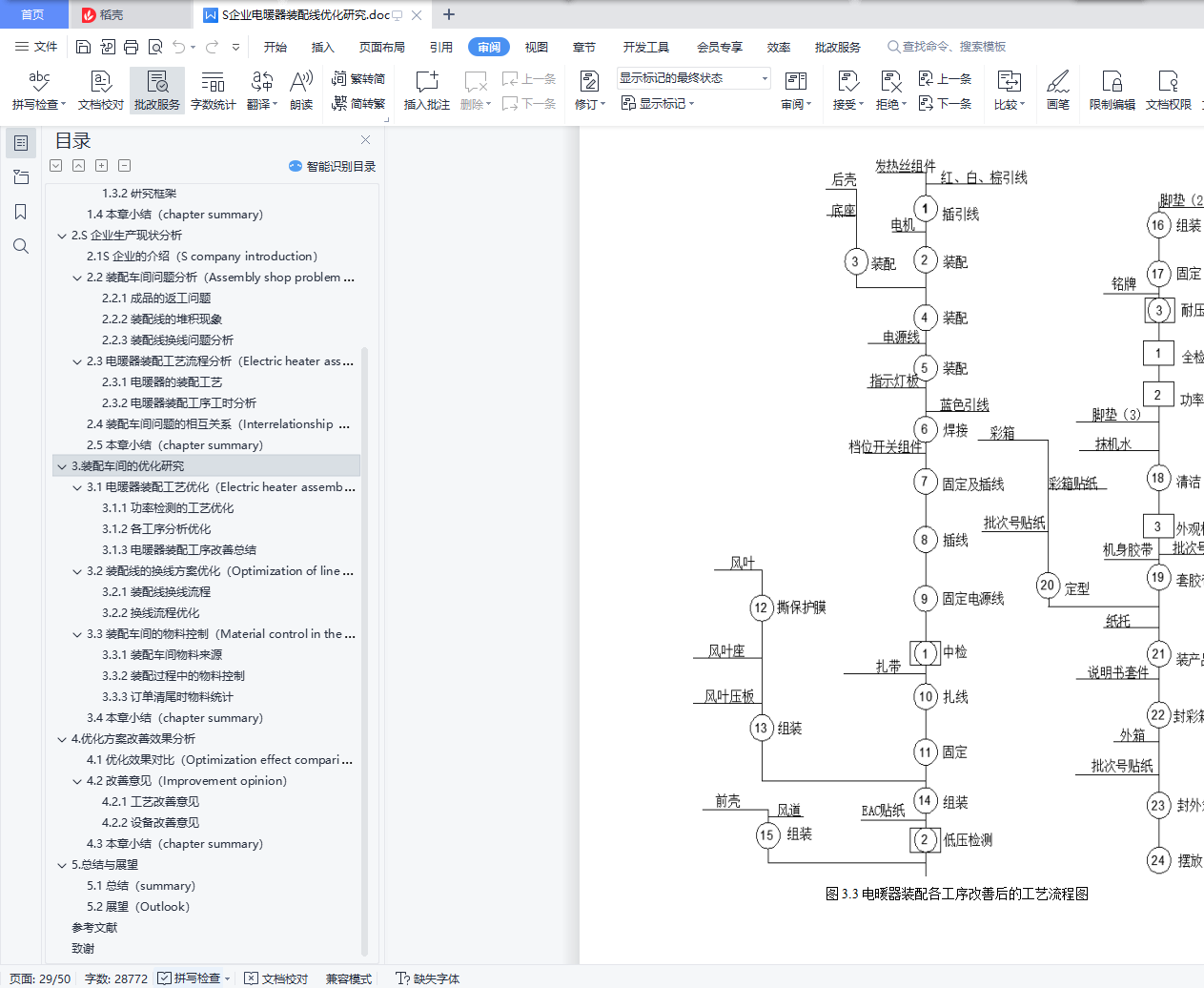This screenshot has width=1204, height=988.
Task: Click the save icon in quick access toolbar
Action: [x=83, y=47]
